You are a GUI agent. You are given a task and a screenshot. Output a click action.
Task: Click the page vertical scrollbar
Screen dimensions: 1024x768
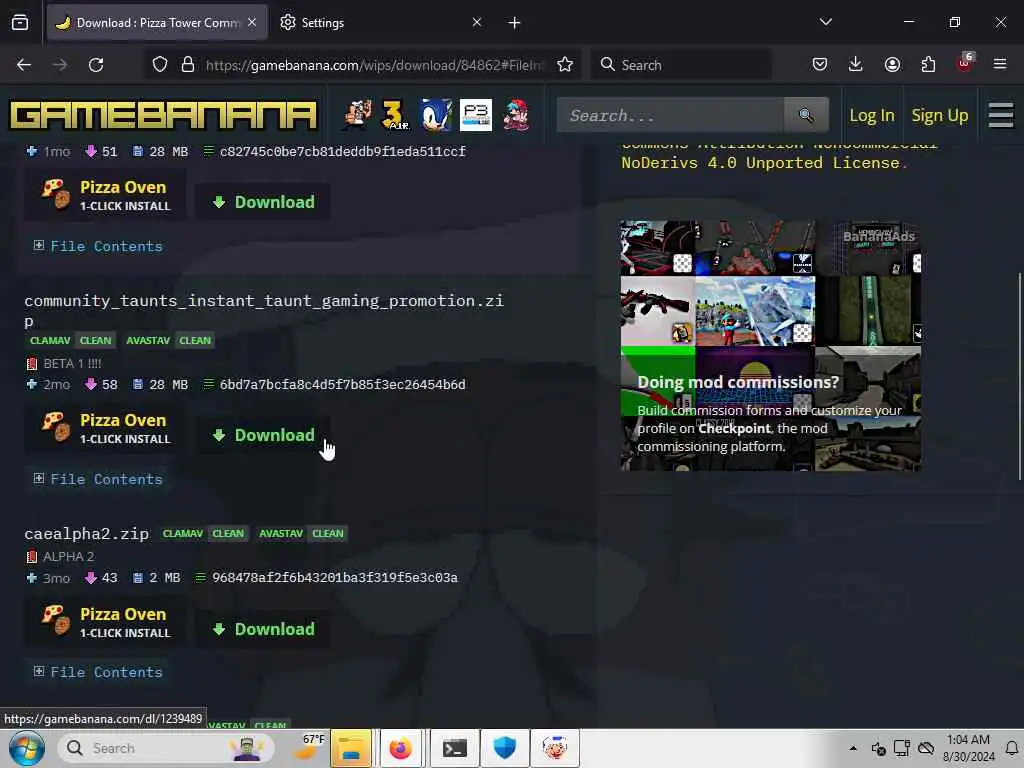(x=1020, y=377)
